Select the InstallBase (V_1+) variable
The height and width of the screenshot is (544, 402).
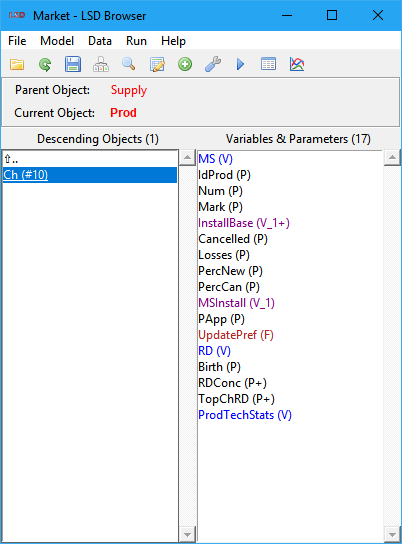[x=244, y=223]
